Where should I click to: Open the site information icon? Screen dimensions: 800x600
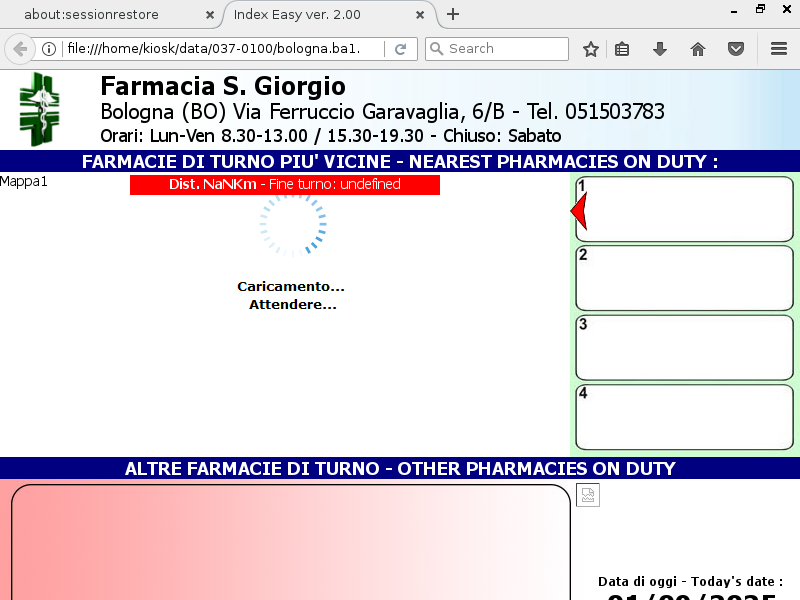click(48, 49)
